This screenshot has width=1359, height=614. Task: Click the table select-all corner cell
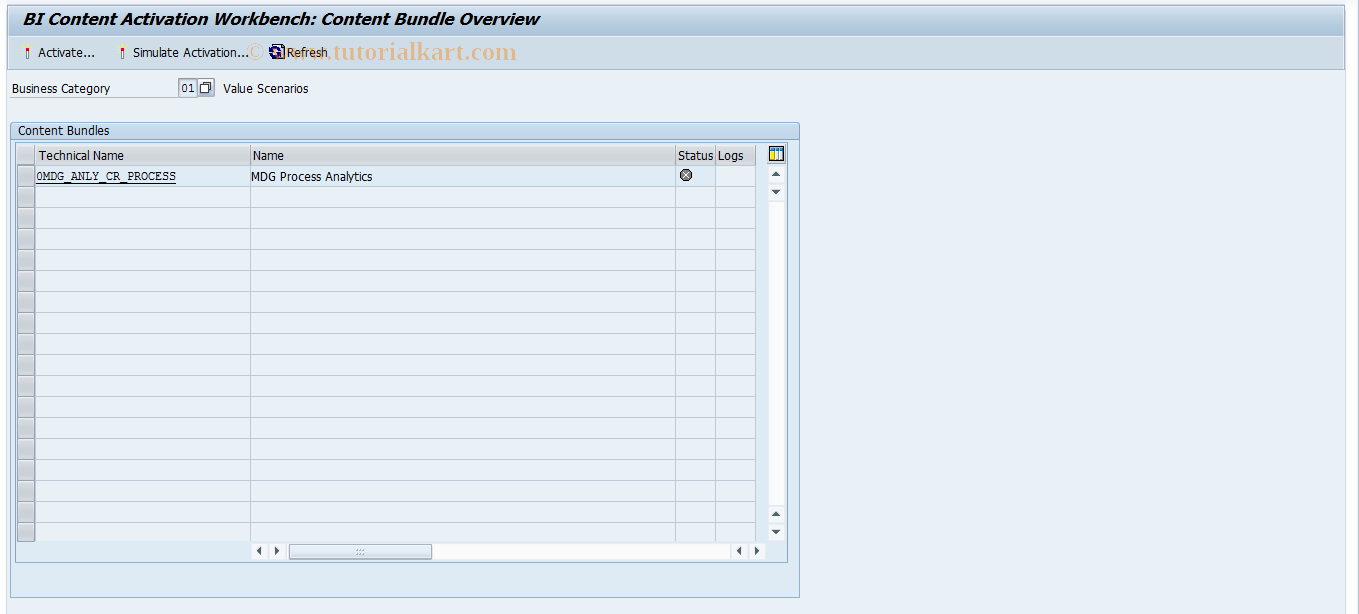(x=26, y=155)
